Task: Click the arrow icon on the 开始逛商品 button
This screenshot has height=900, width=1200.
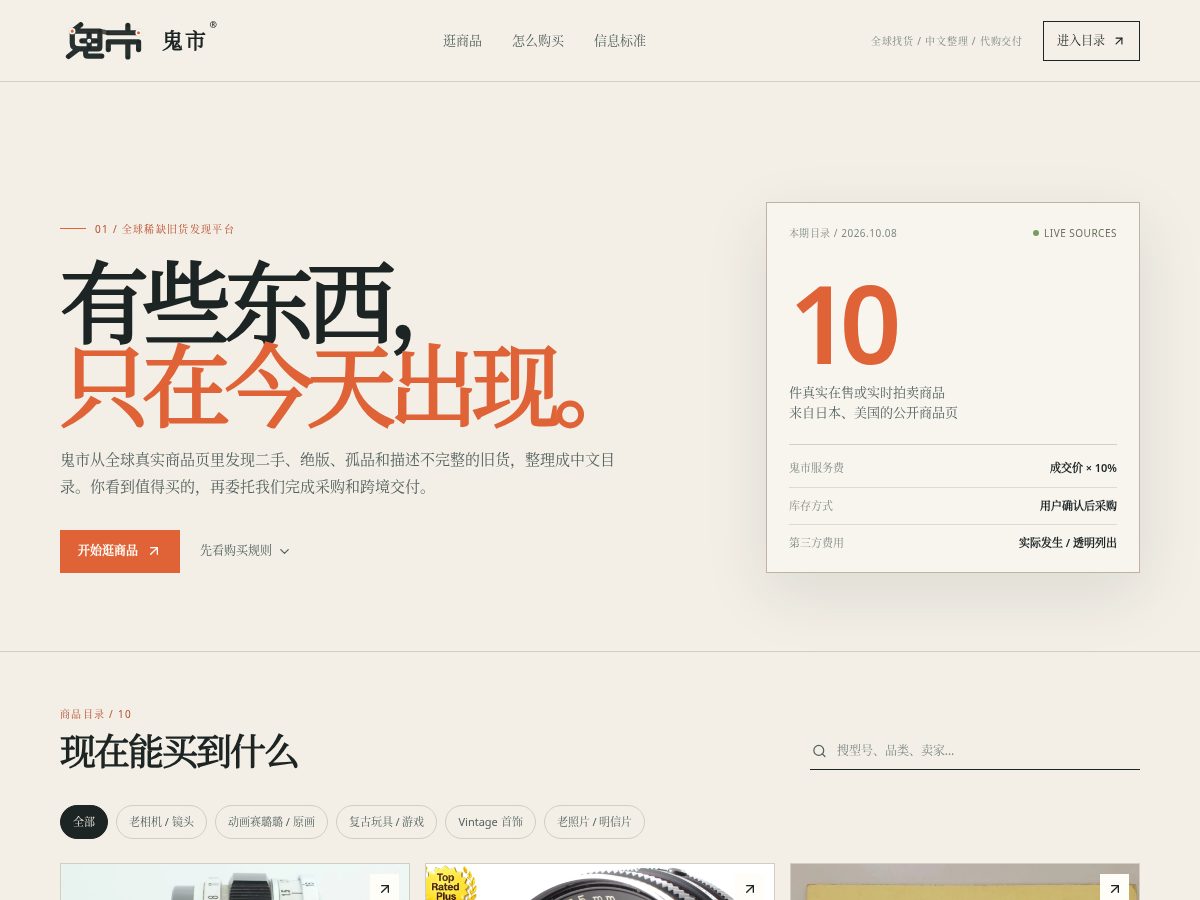Action: [154, 551]
